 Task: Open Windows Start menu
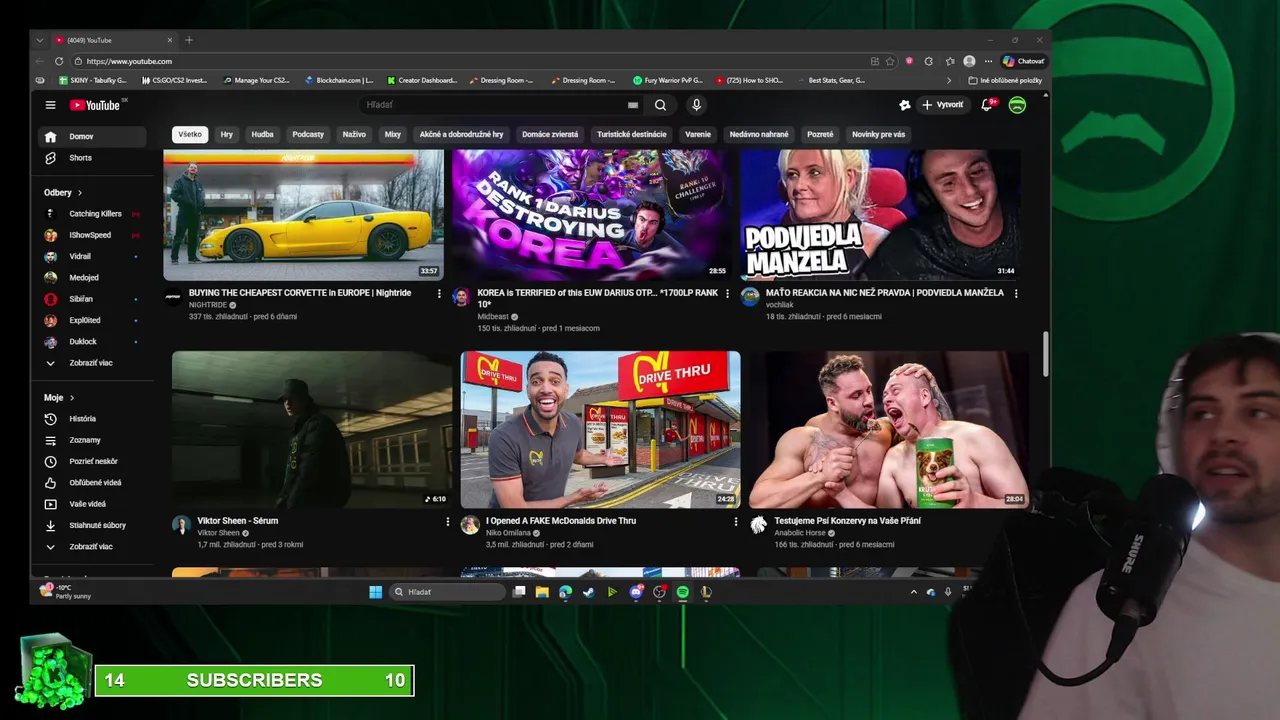(x=375, y=592)
